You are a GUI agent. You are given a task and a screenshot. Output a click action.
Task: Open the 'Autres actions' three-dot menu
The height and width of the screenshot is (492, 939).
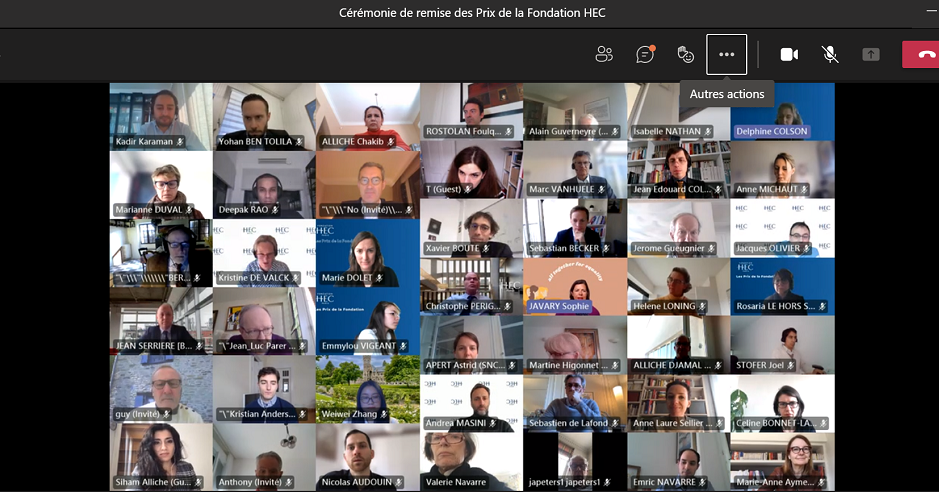point(727,54)
